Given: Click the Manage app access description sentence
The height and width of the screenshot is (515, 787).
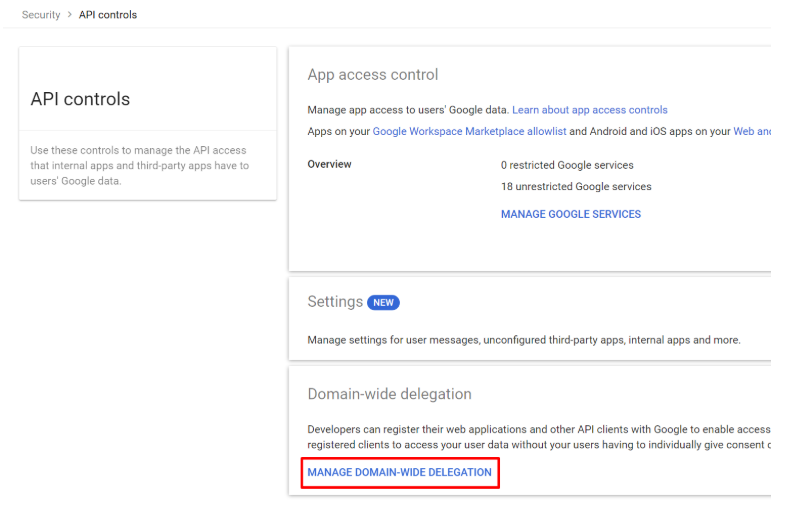Looking at the screenshot, I should (408, 110).
